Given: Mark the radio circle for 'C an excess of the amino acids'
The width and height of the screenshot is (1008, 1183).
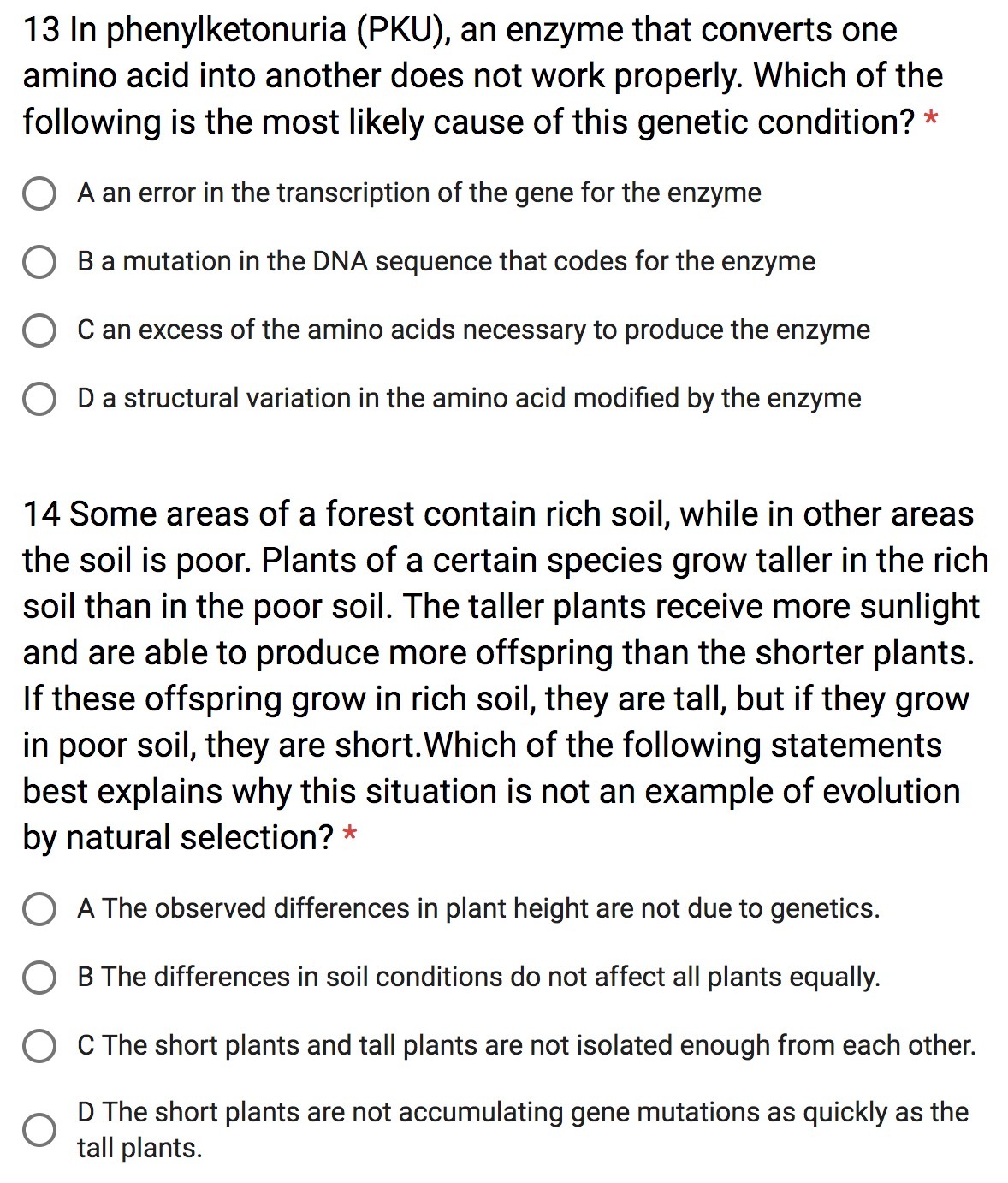Looking at the screenshot, I should 39,330.
